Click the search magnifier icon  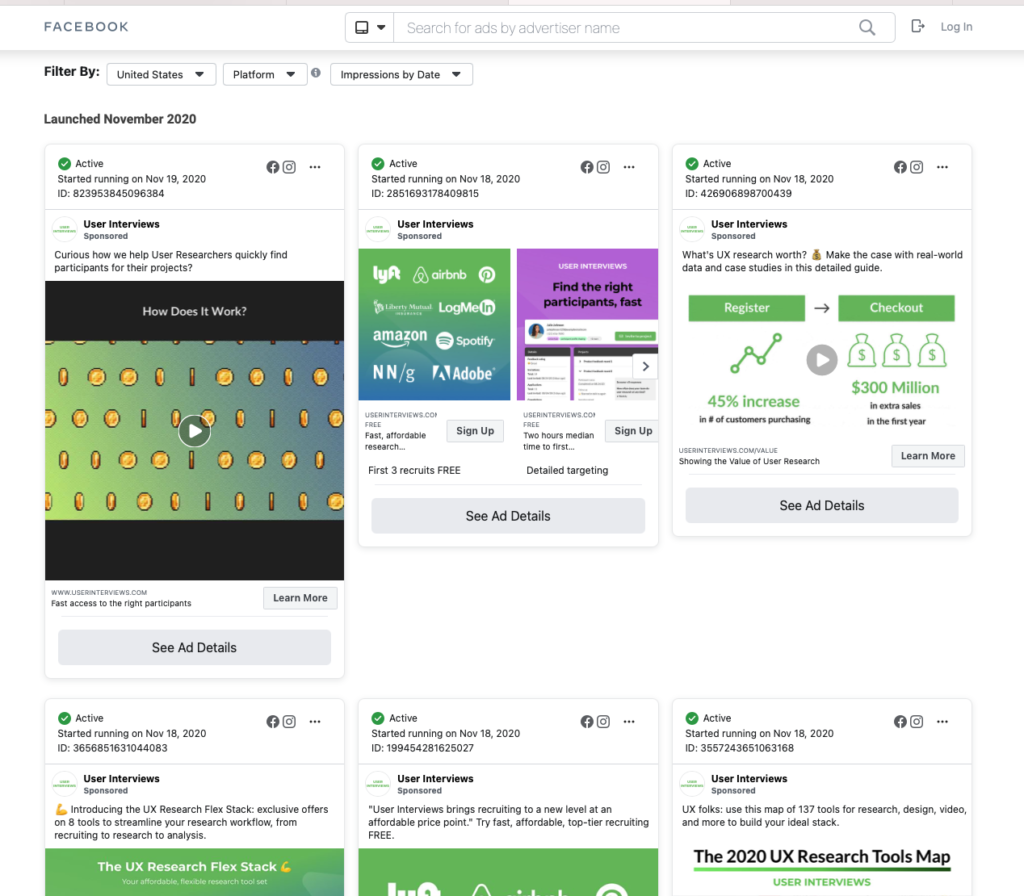pos(867,28)
